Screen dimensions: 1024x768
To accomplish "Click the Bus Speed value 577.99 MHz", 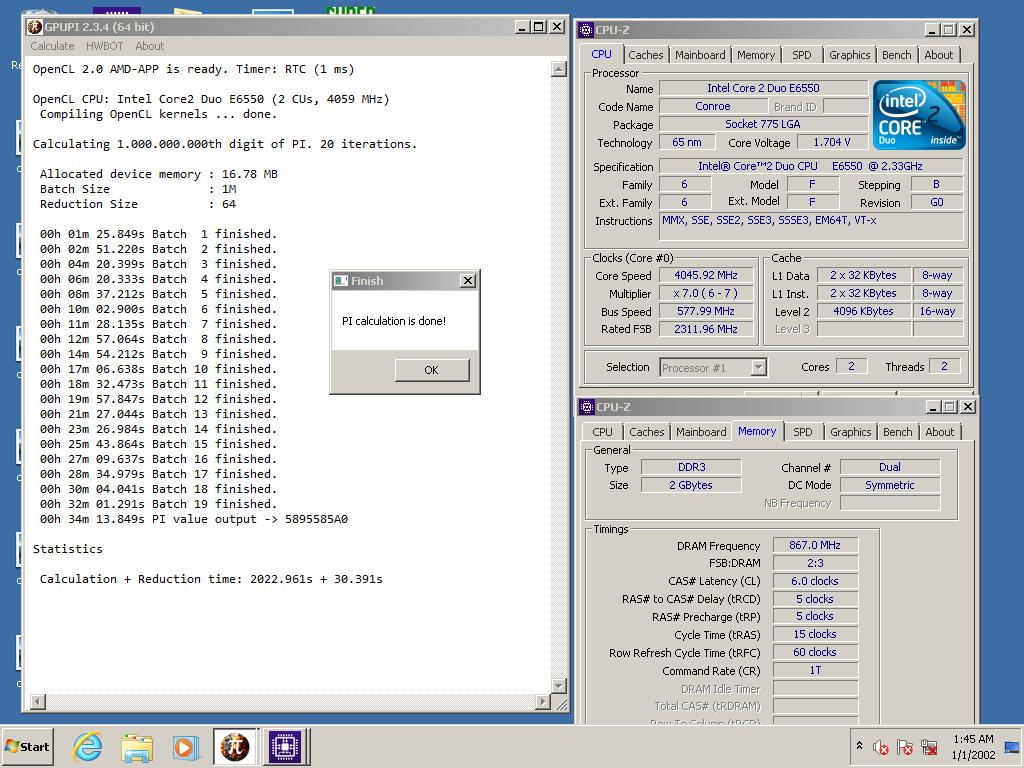I will click(x=705, y=312).
